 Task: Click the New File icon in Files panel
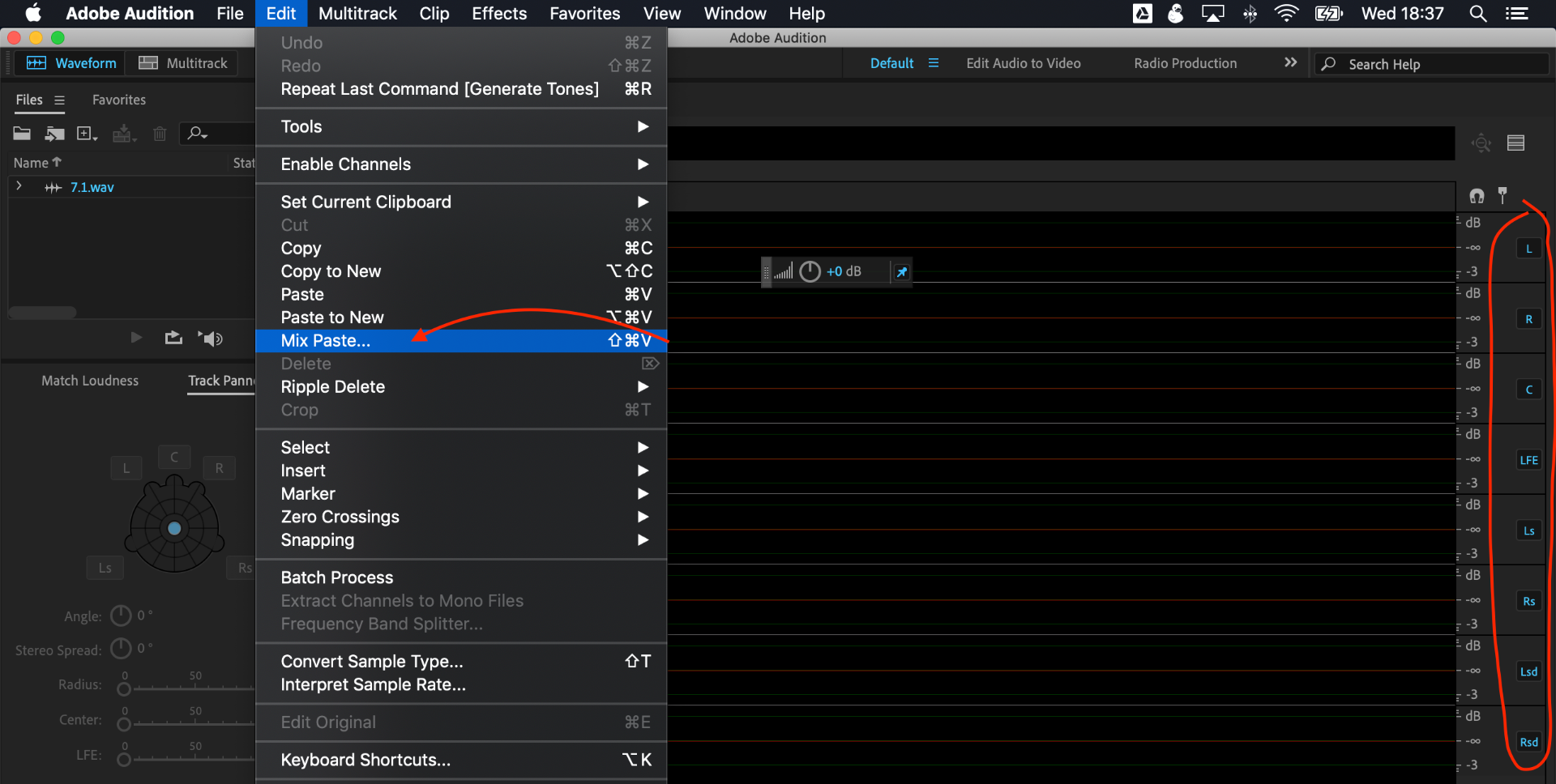pos(87,133)
